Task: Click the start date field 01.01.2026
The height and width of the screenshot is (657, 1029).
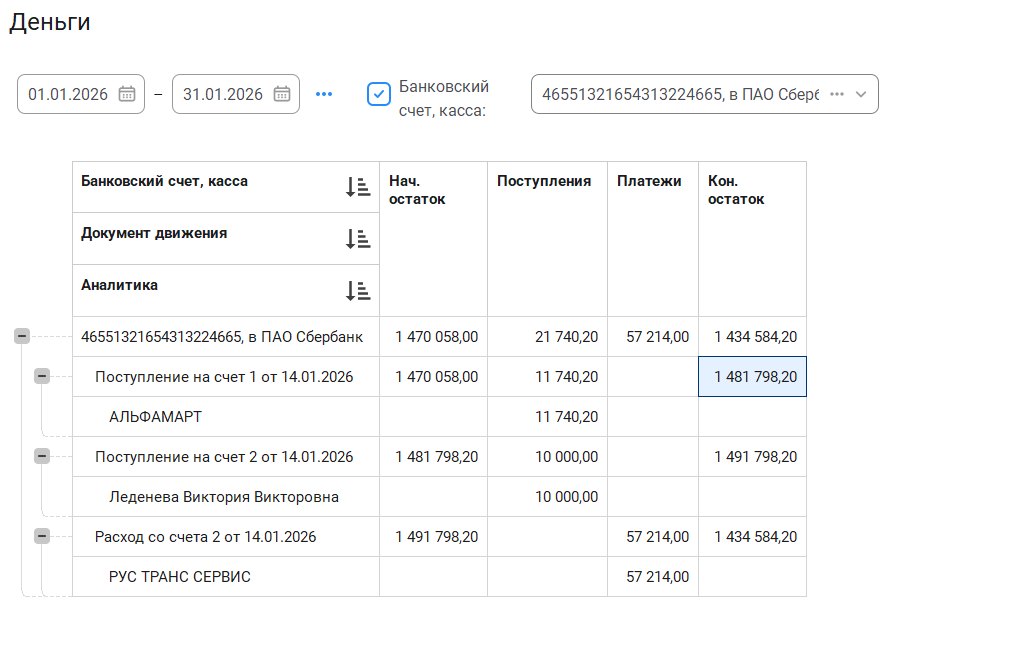Action: pyautogui.click(x=68, y=94)
